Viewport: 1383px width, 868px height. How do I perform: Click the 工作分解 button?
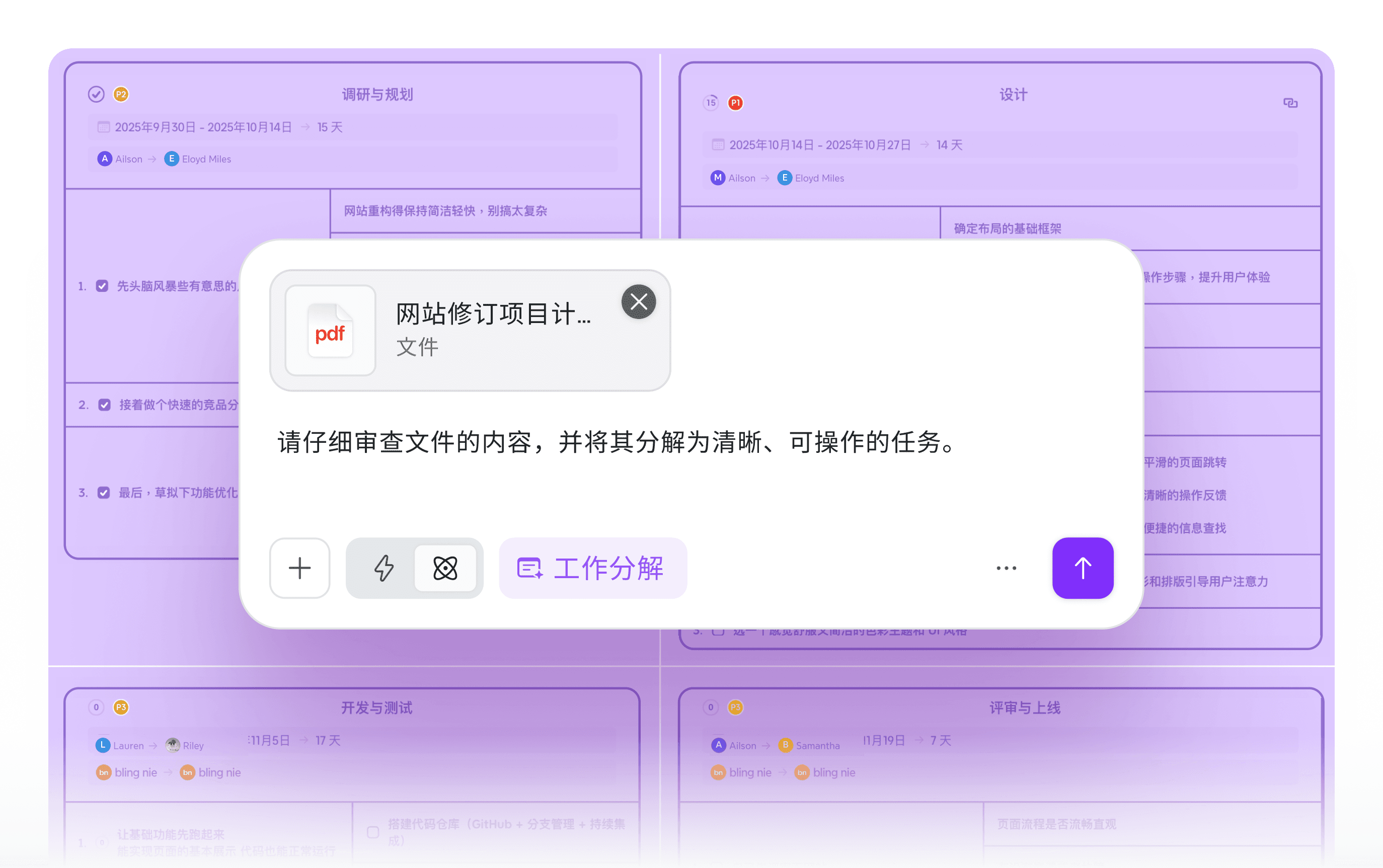[x=592, y=568]
